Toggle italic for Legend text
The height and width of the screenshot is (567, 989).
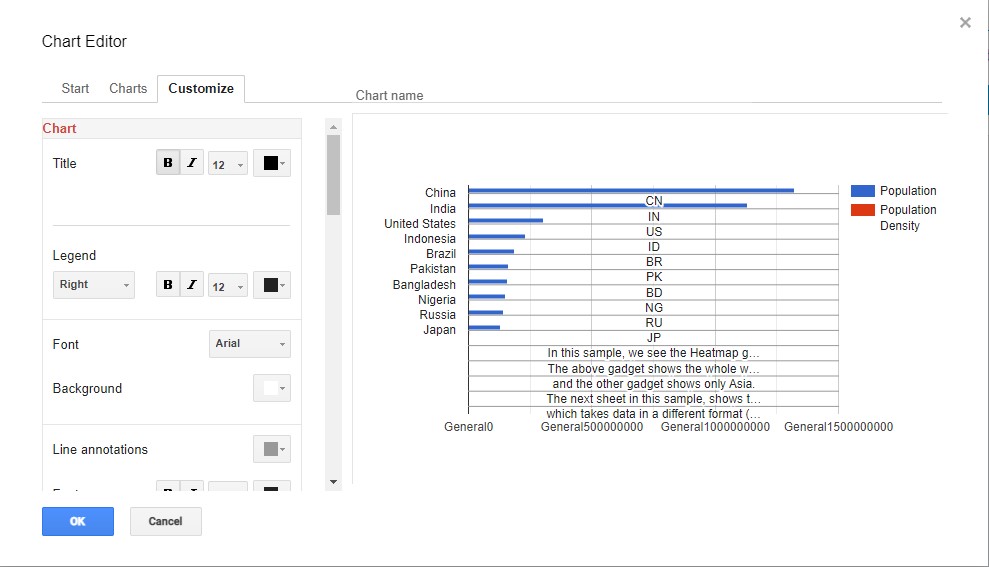point(191,285)
